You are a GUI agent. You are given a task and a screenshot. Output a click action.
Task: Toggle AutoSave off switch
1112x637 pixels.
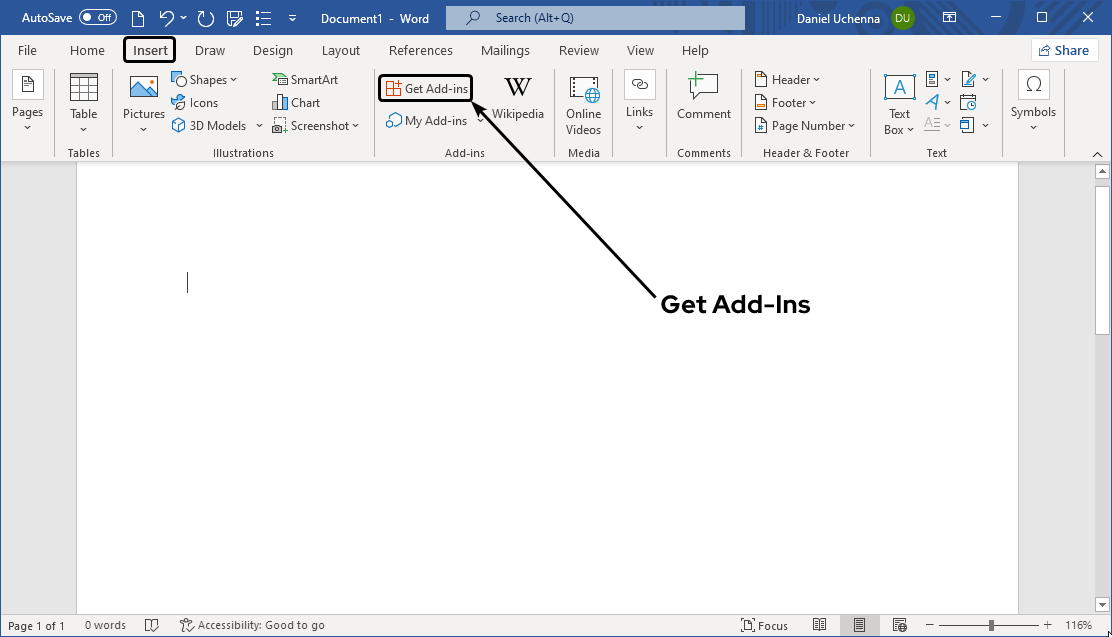(x=97, y=16)
